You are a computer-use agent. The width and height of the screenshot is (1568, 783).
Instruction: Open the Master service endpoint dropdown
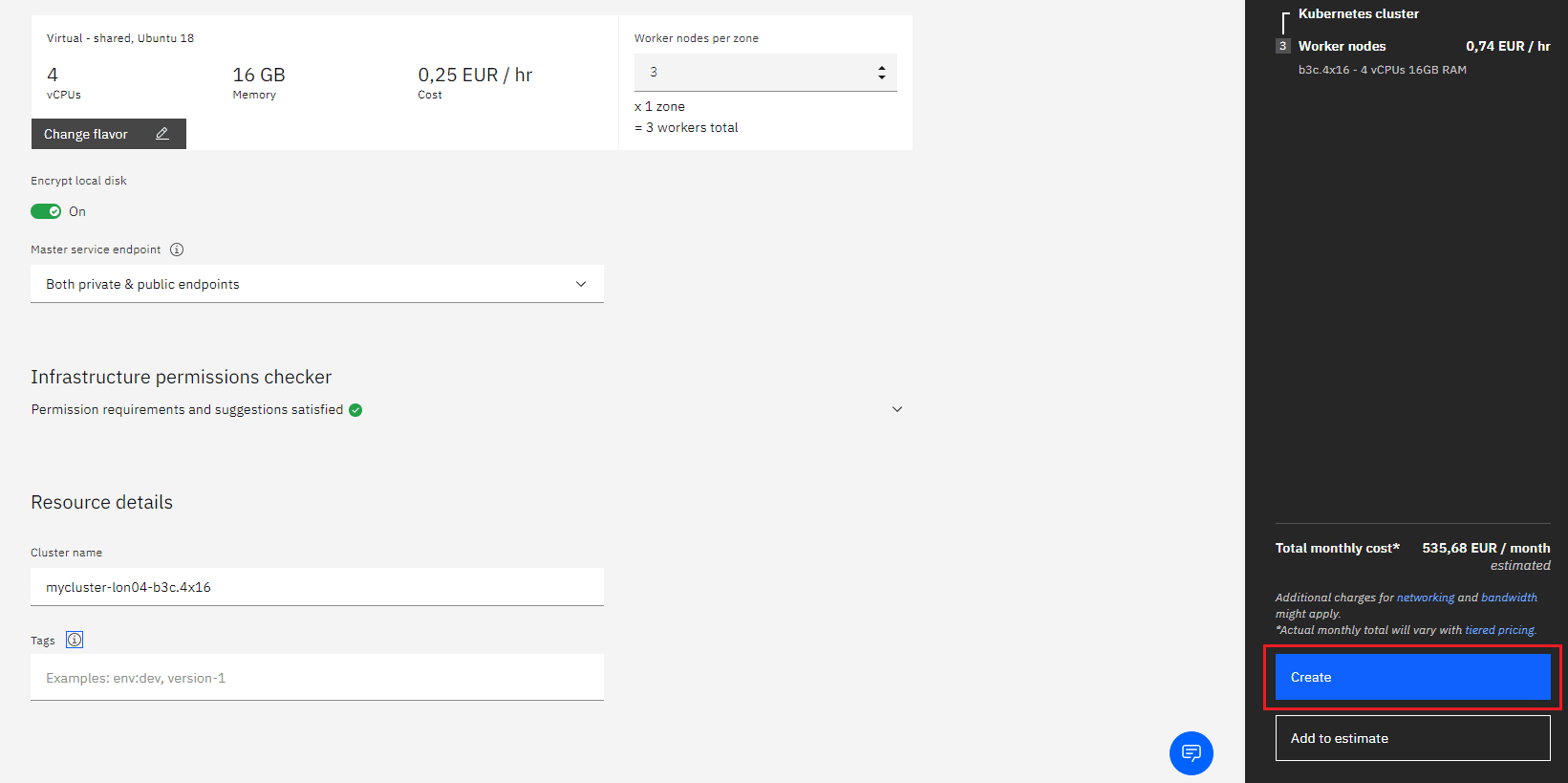[x=316, y=284]
